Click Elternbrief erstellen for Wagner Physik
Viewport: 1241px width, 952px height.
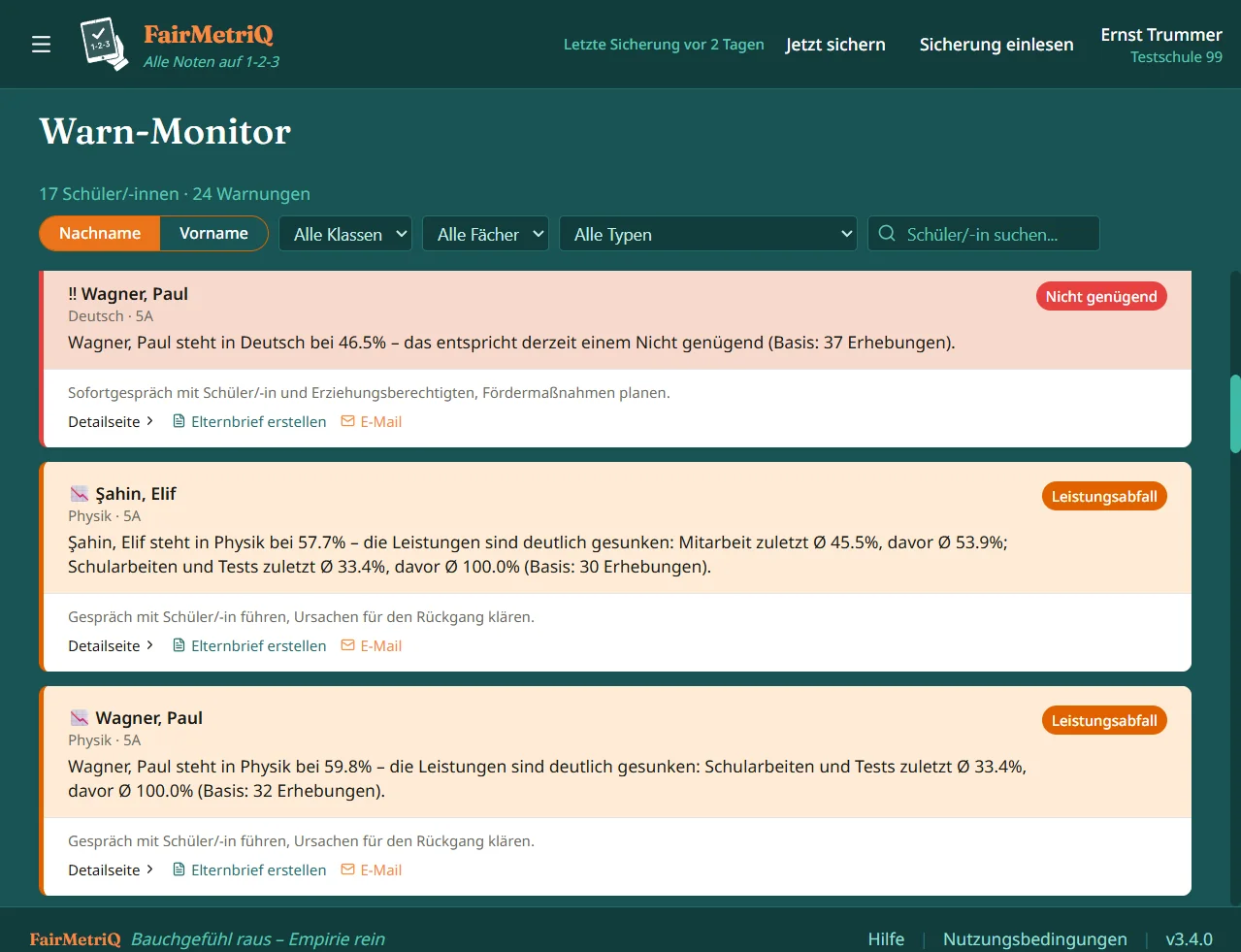click(x=249, y=870)
